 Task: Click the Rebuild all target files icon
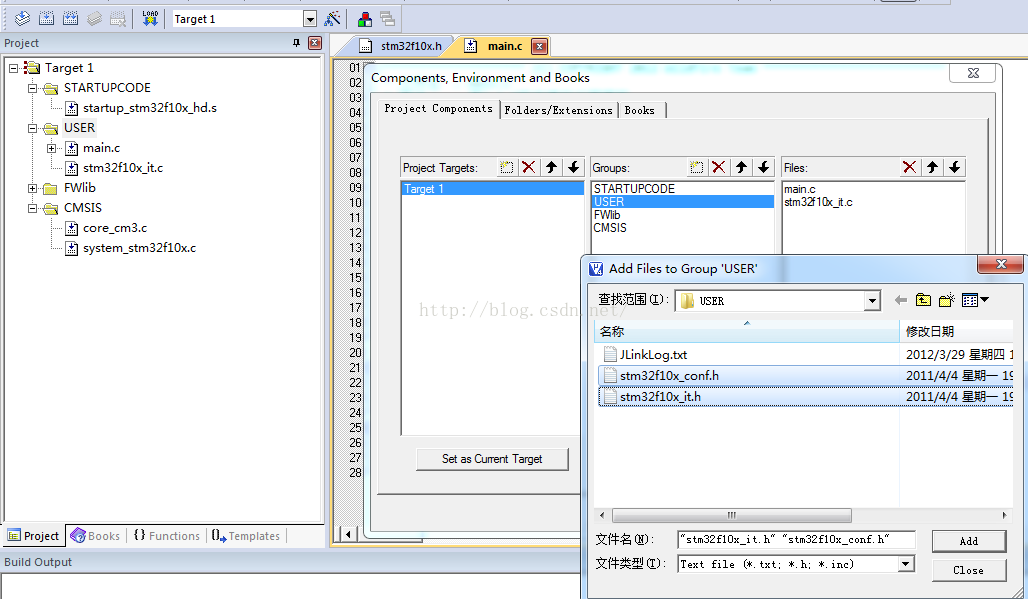click(x=70, y=18)
